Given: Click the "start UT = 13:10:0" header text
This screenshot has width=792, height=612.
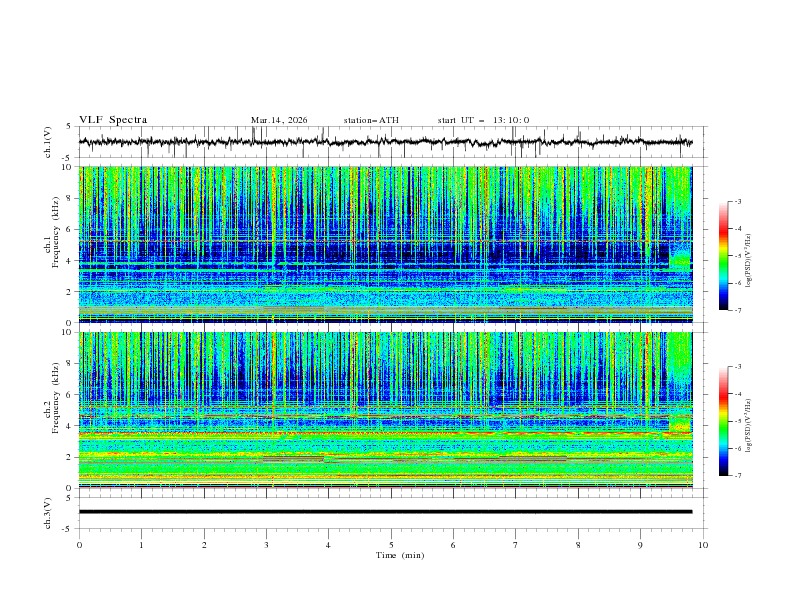Looking at the screenshot, I should (x=483, y=120).
